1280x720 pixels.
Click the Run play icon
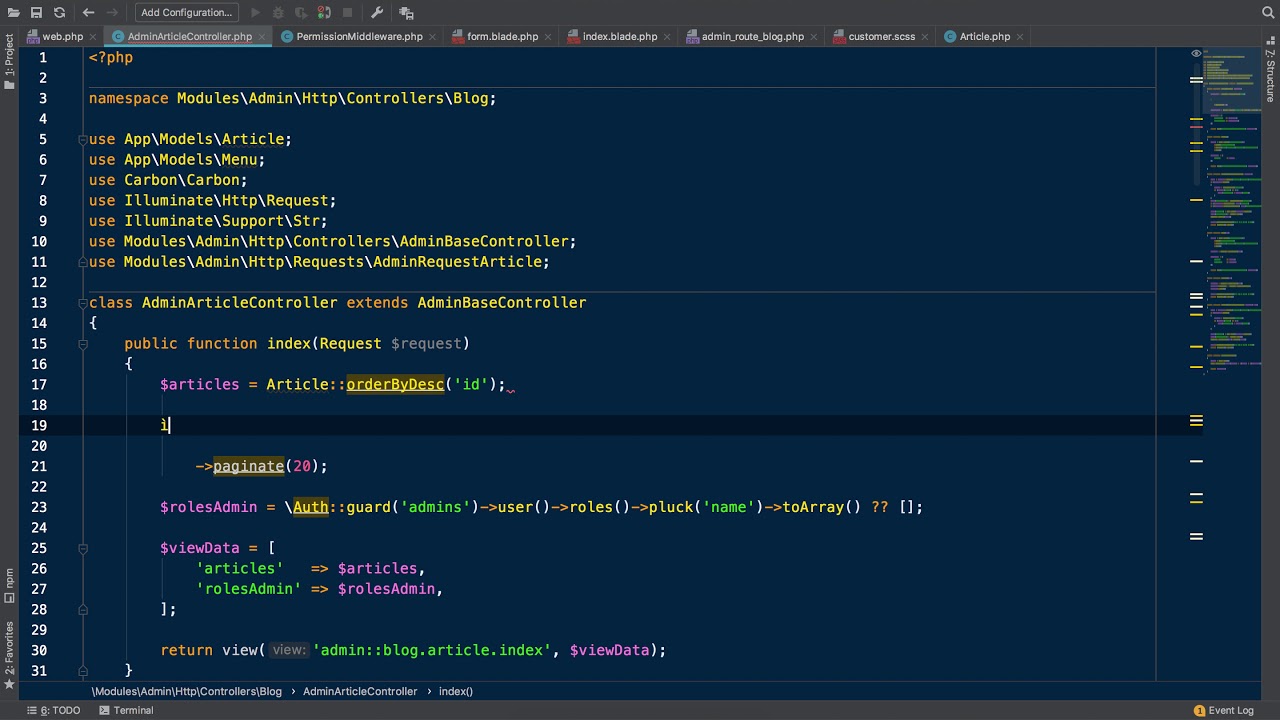pyautogui.click(x=255, y=12)
